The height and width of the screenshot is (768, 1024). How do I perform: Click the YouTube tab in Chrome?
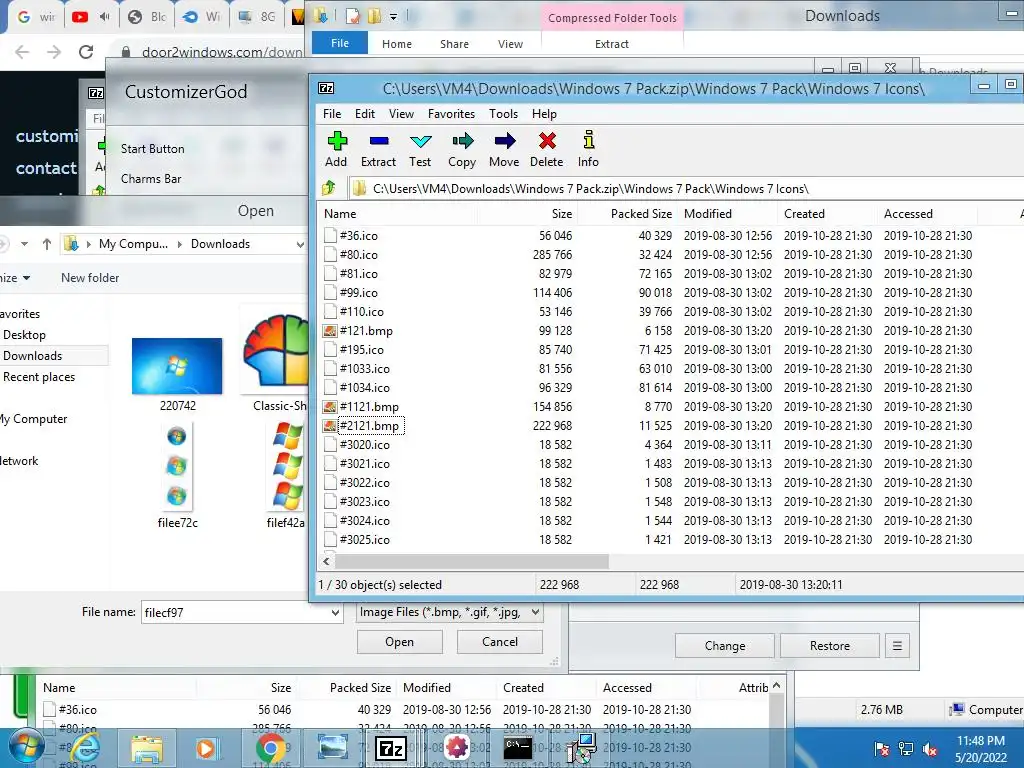click(x=80, y=17)
